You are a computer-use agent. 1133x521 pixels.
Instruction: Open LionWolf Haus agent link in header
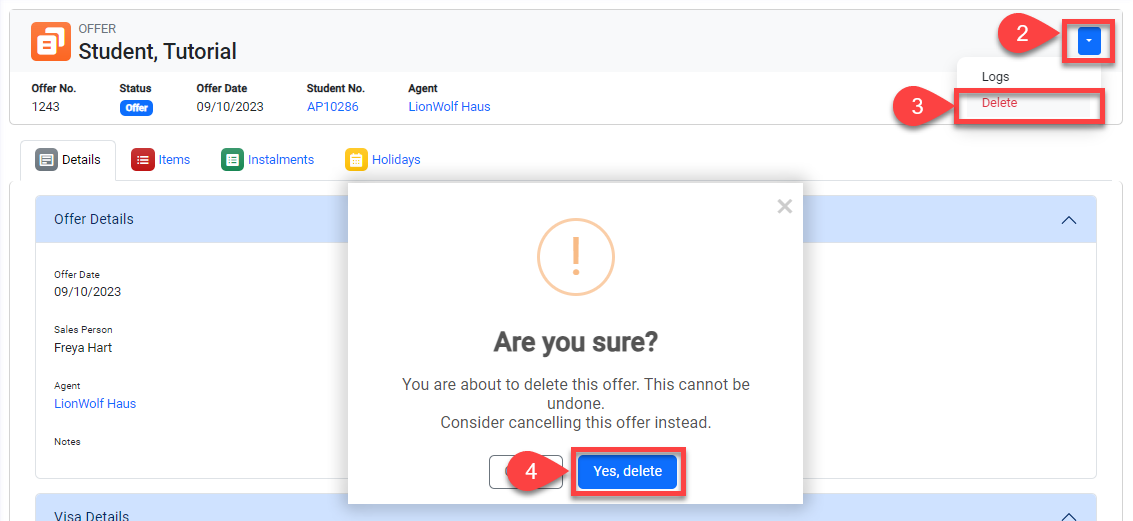point(449,107)
